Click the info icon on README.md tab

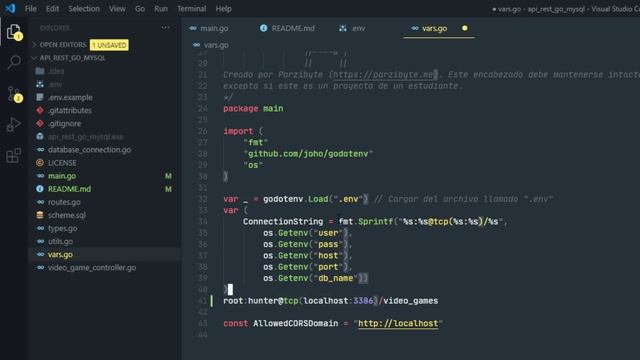264,28
